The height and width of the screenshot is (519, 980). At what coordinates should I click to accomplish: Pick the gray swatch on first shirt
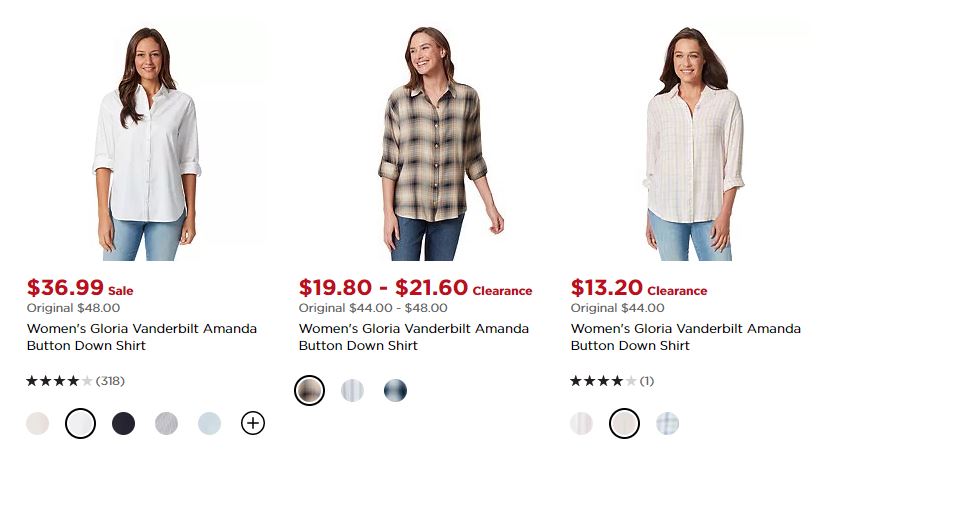(166, 424)
